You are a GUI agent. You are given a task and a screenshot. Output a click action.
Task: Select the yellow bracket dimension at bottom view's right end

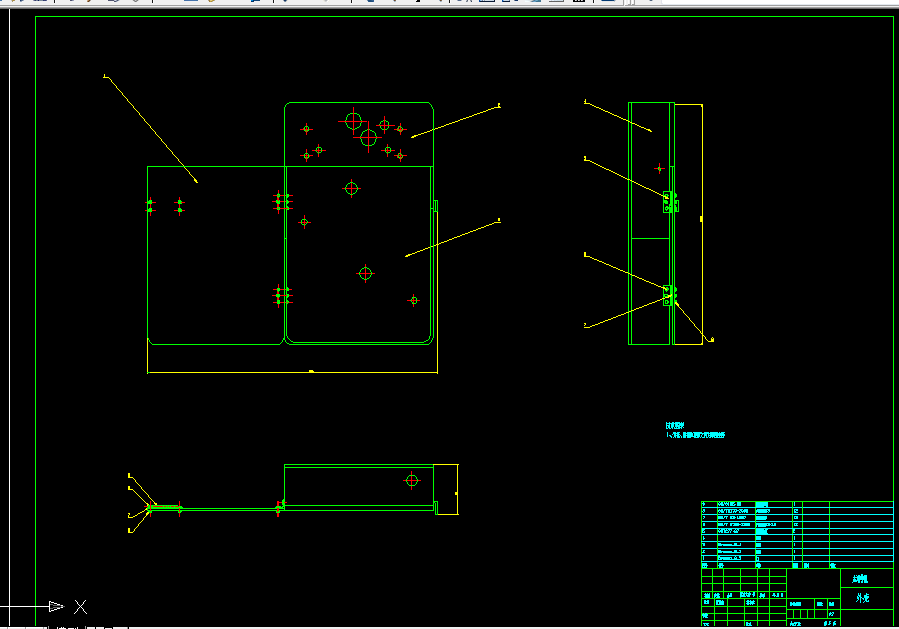457,489
